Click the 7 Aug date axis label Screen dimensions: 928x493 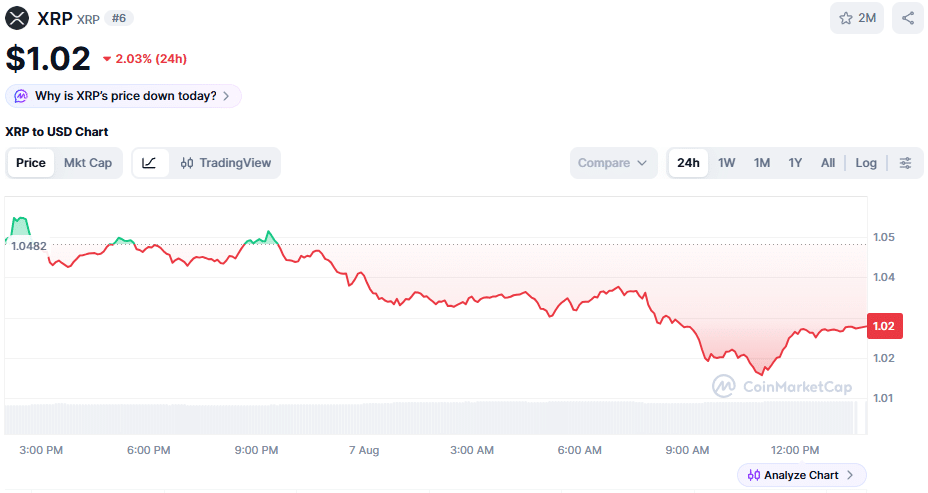pos(364,450)
